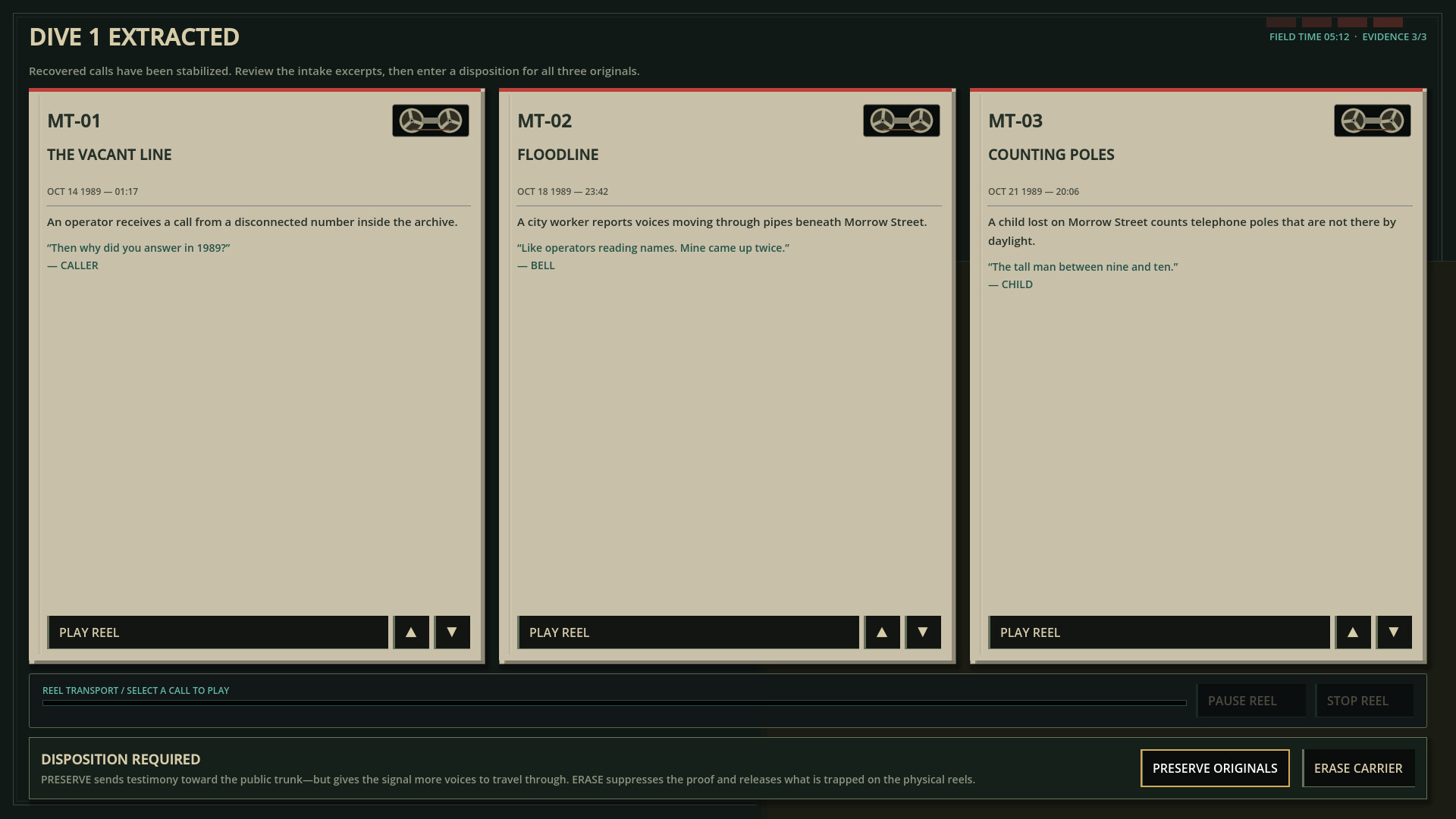Screen dimensions: 1456x819
Task: Click the "COUNTING POLES" heading
Action: [x=1051, y=155]
